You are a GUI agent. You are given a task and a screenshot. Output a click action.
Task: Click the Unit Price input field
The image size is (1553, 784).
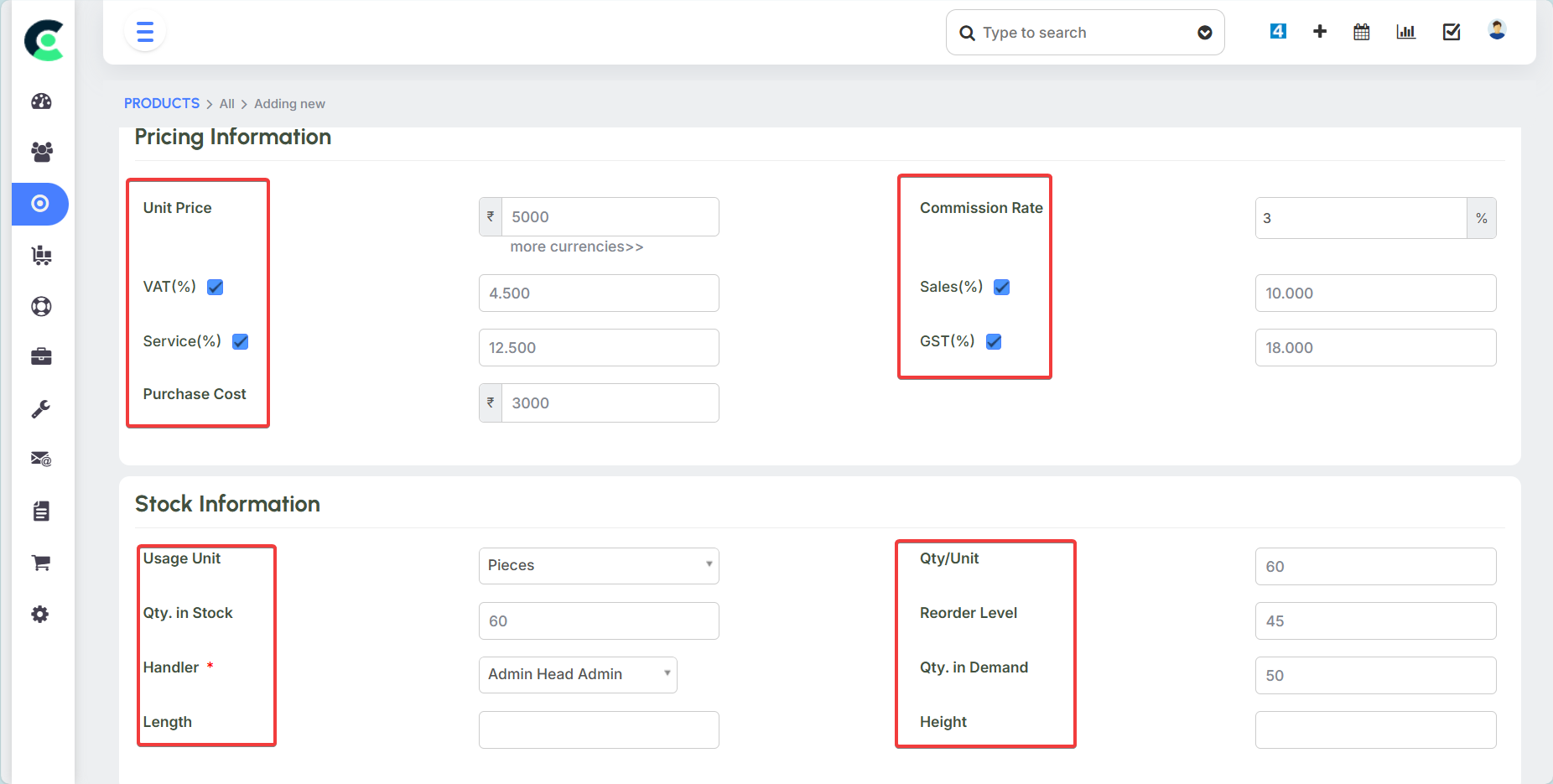610,217
